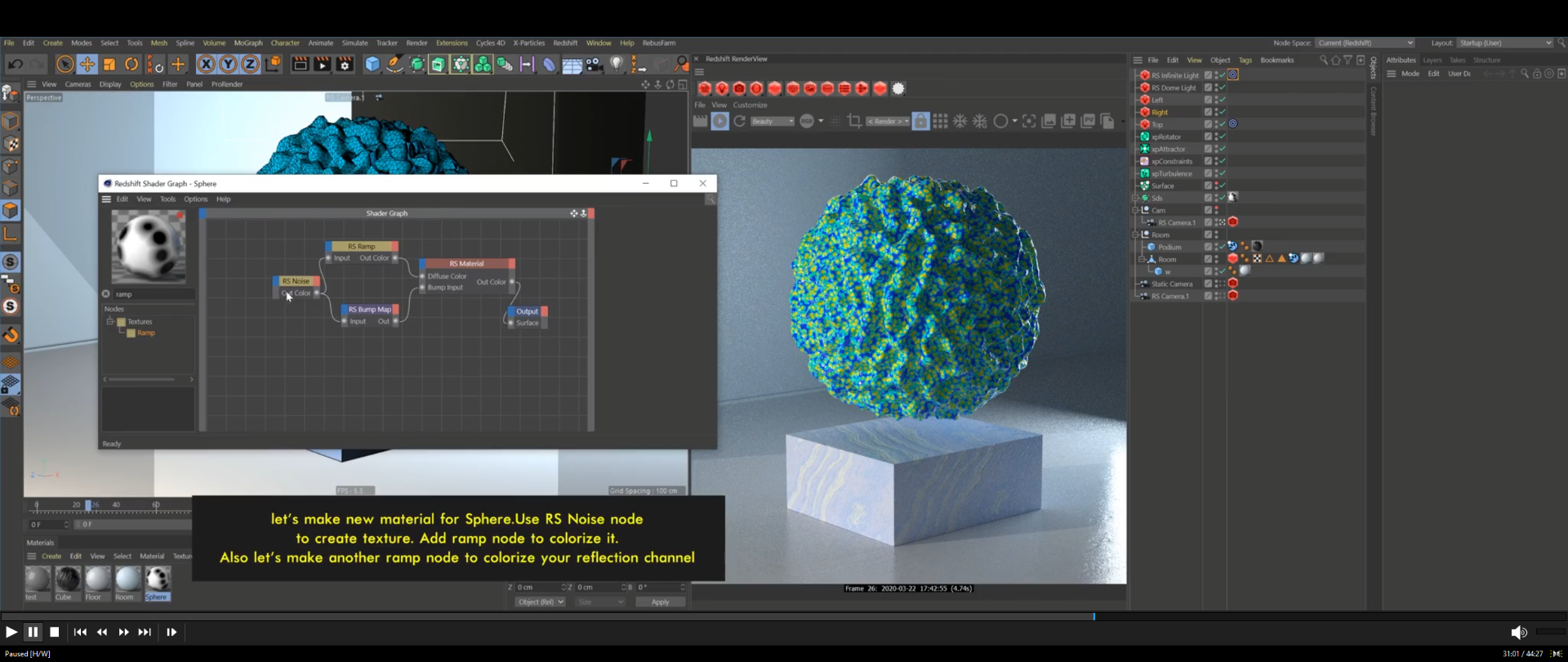Viewport: 1568px width, 662px height.
Task: Click the filter funnel icon in Objects manager
Action: click(1348, 60)
